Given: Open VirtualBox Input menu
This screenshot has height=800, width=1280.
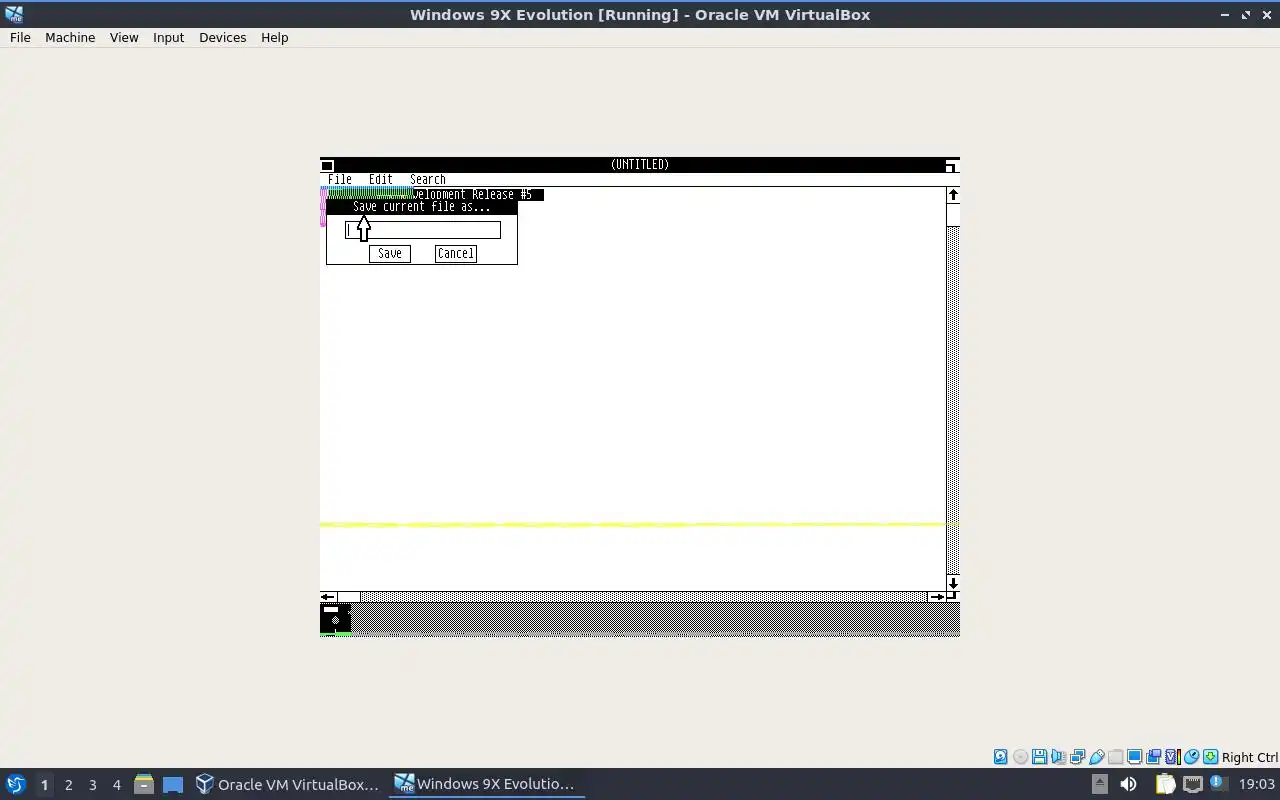Looking at the screenshot, I should point(168,37).
